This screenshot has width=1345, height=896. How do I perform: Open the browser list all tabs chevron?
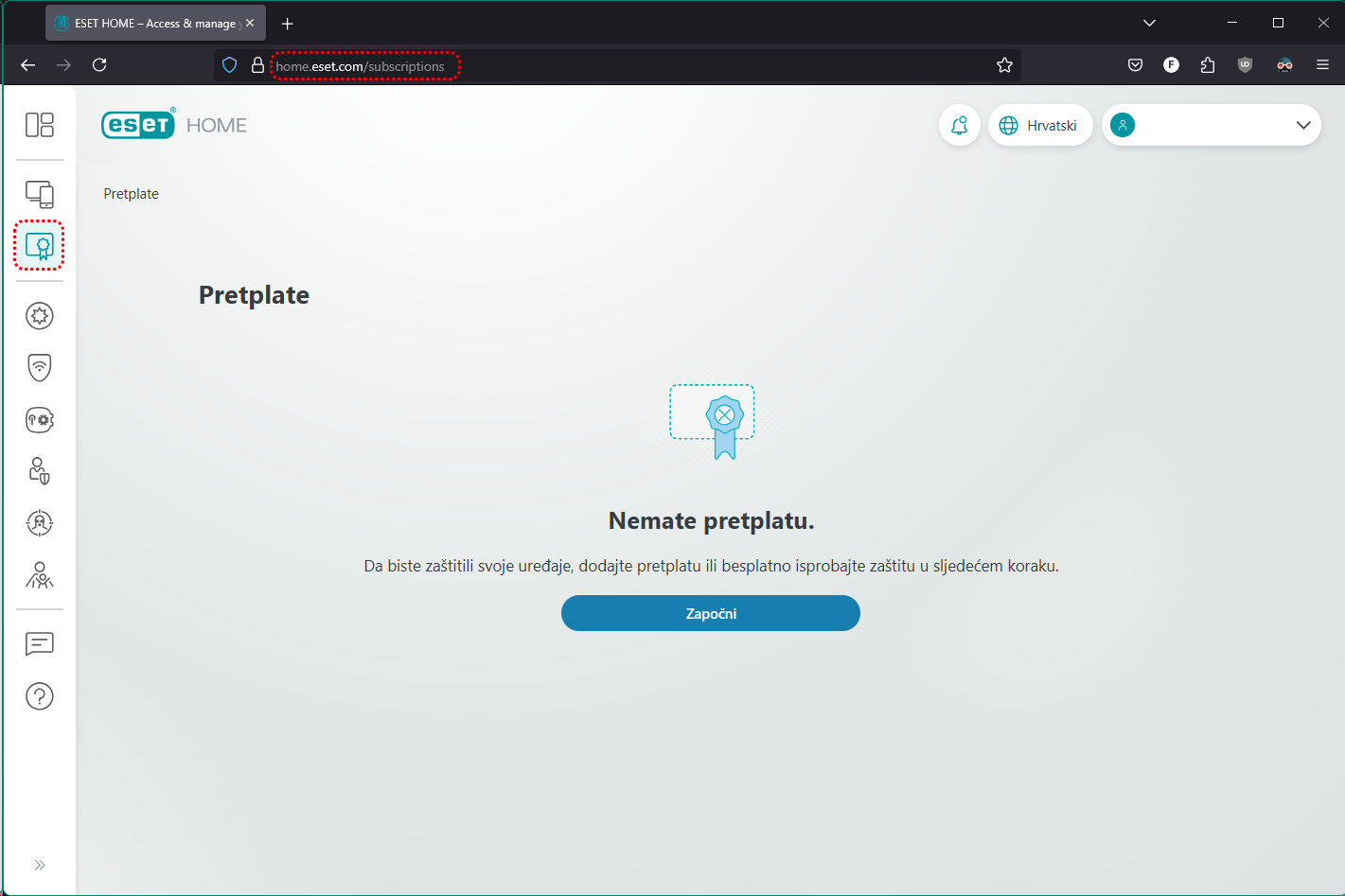(1149, 23)
